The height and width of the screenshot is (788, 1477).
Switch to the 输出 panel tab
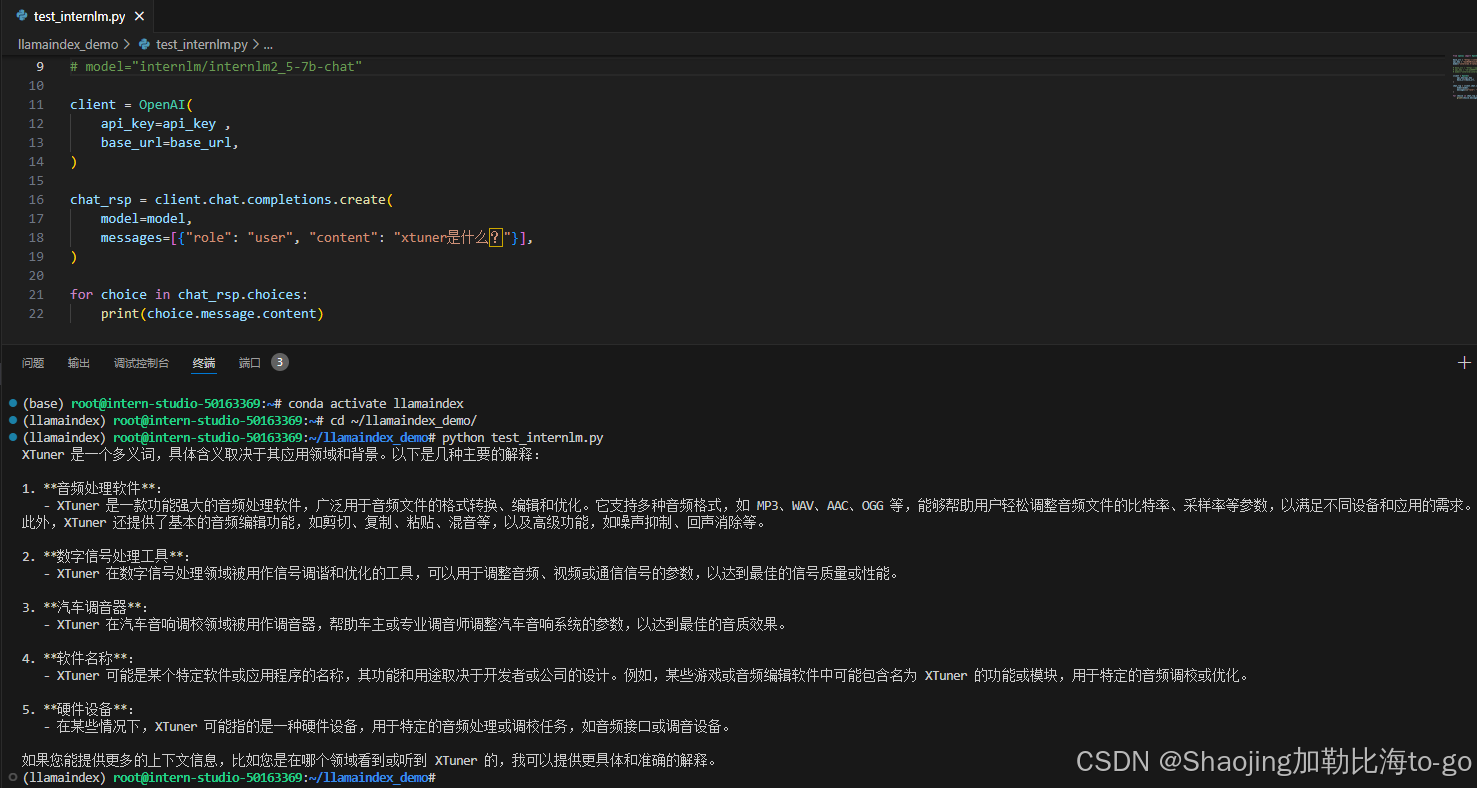[78, 362]
